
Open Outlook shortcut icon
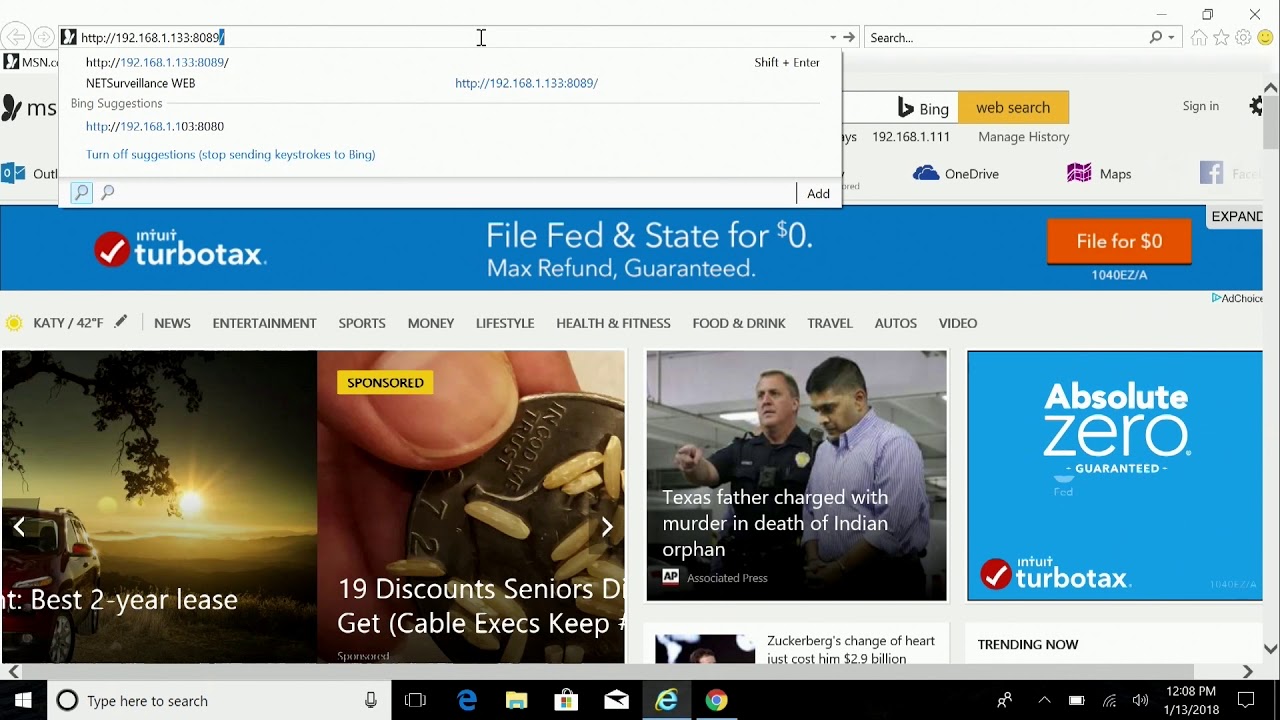[13, 173]
